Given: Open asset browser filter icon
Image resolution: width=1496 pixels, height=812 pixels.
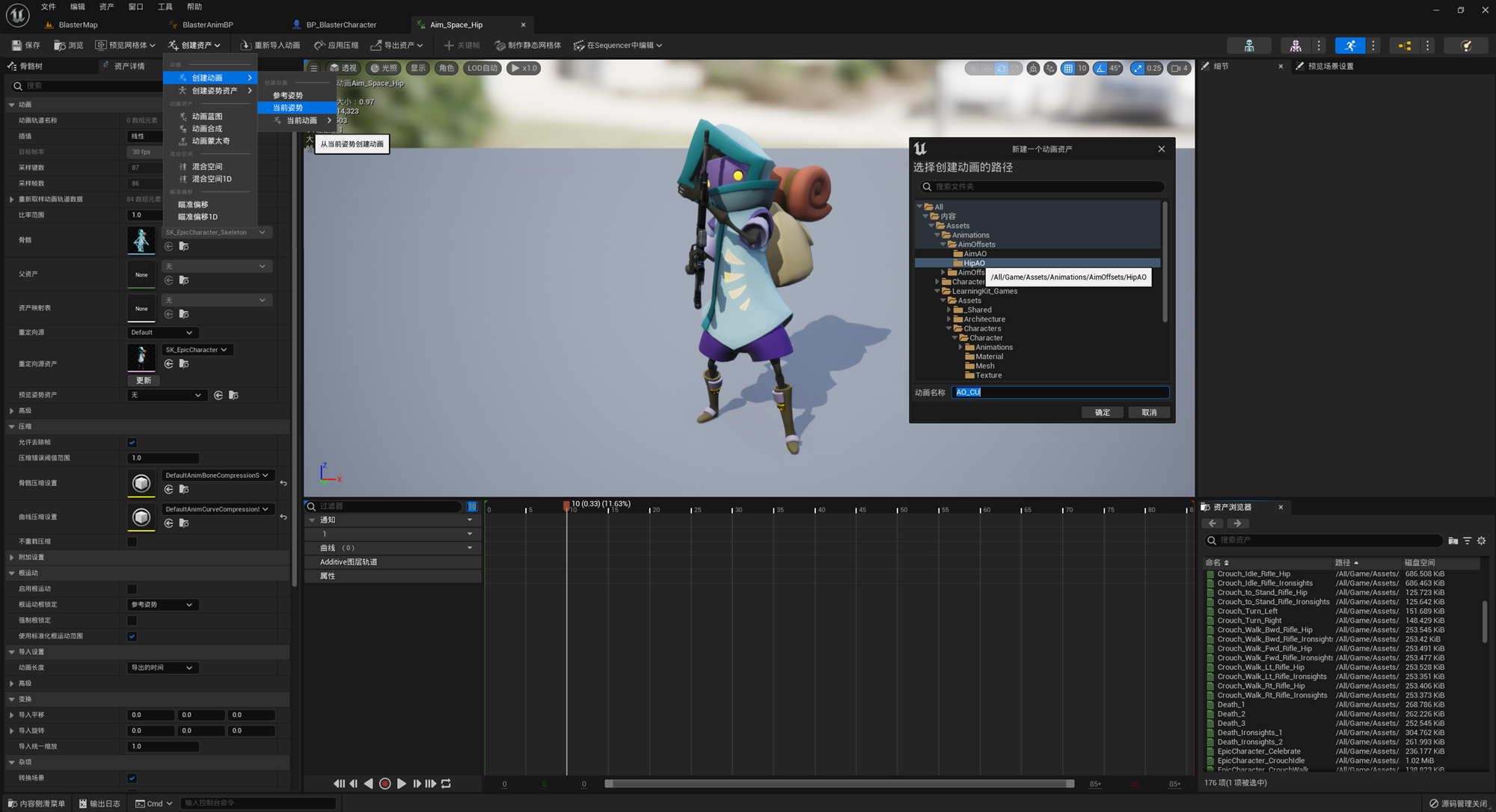Looking at the screenshot, I should point(1468,541).
